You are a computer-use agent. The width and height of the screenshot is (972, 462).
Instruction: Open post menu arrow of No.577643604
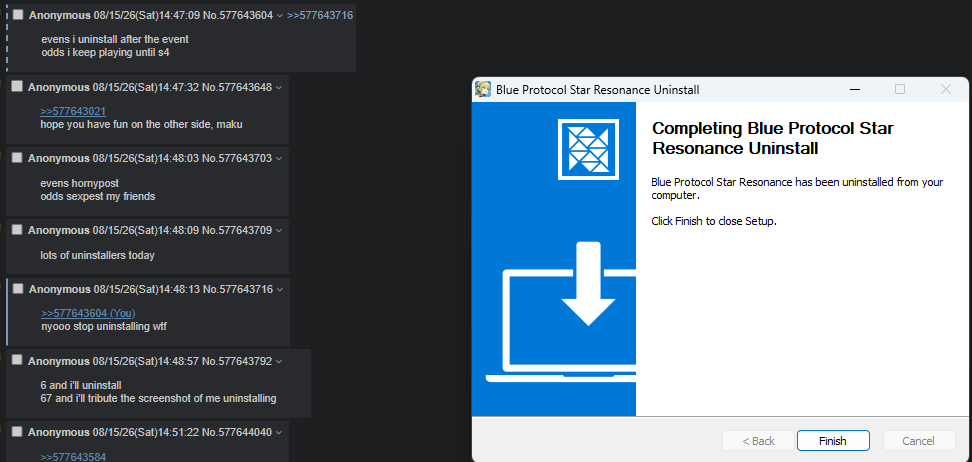tap(280, 16)
